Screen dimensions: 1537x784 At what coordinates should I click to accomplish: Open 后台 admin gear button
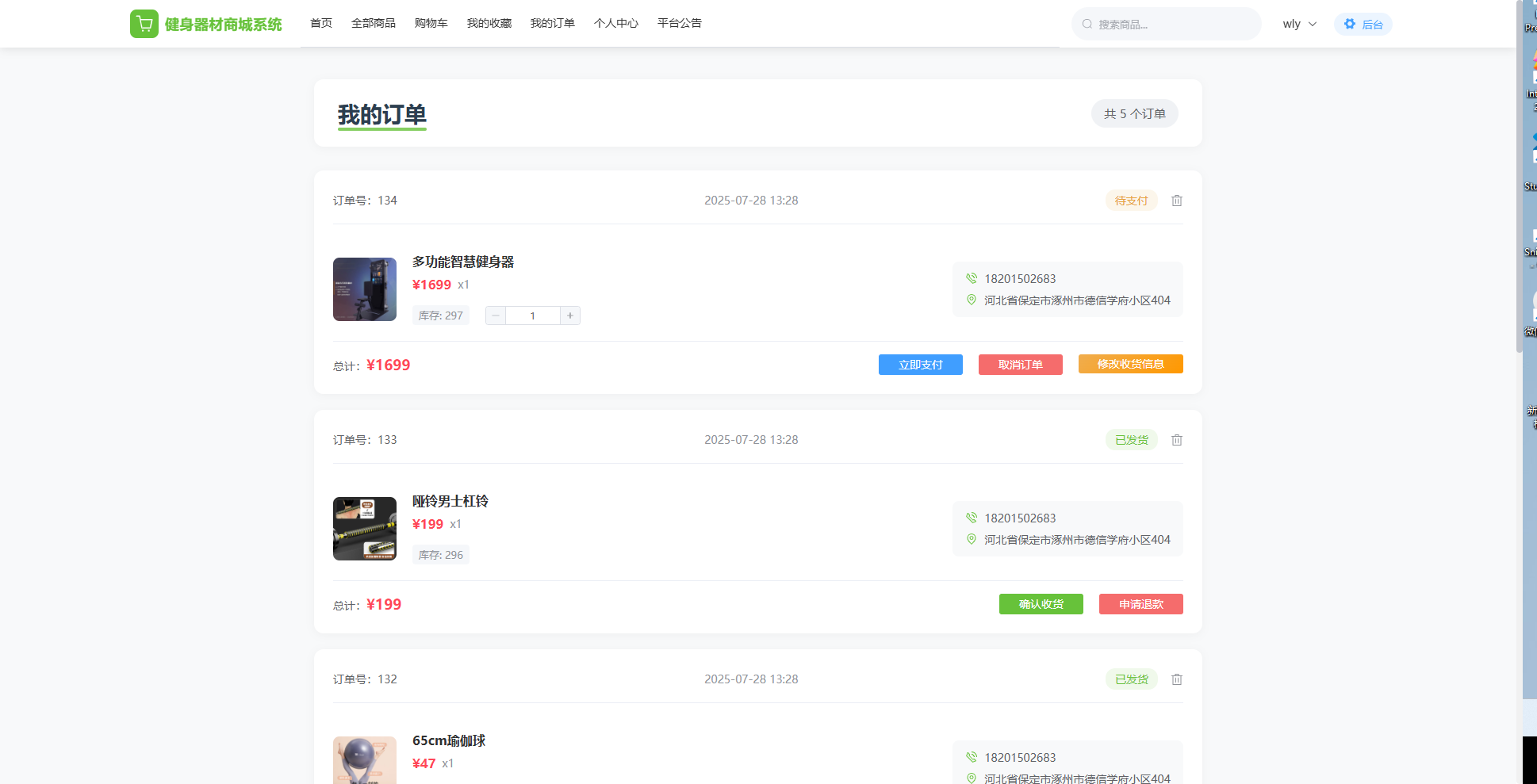click(x=1363, y=25)
